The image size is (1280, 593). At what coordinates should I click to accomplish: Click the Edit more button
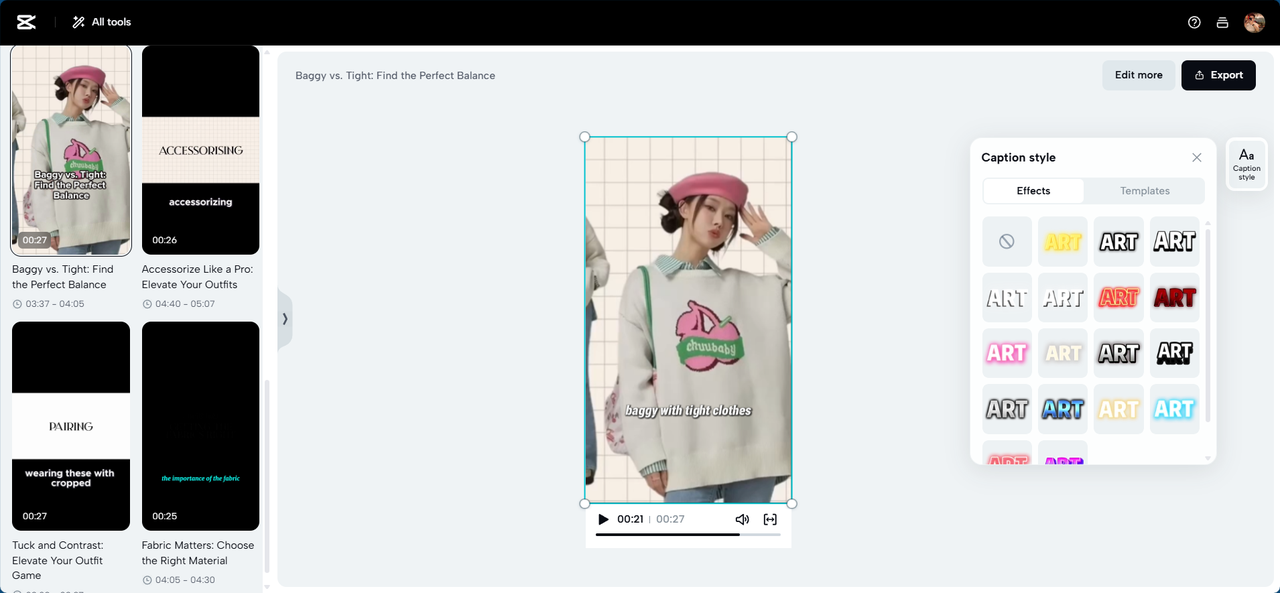(1139, 75)
